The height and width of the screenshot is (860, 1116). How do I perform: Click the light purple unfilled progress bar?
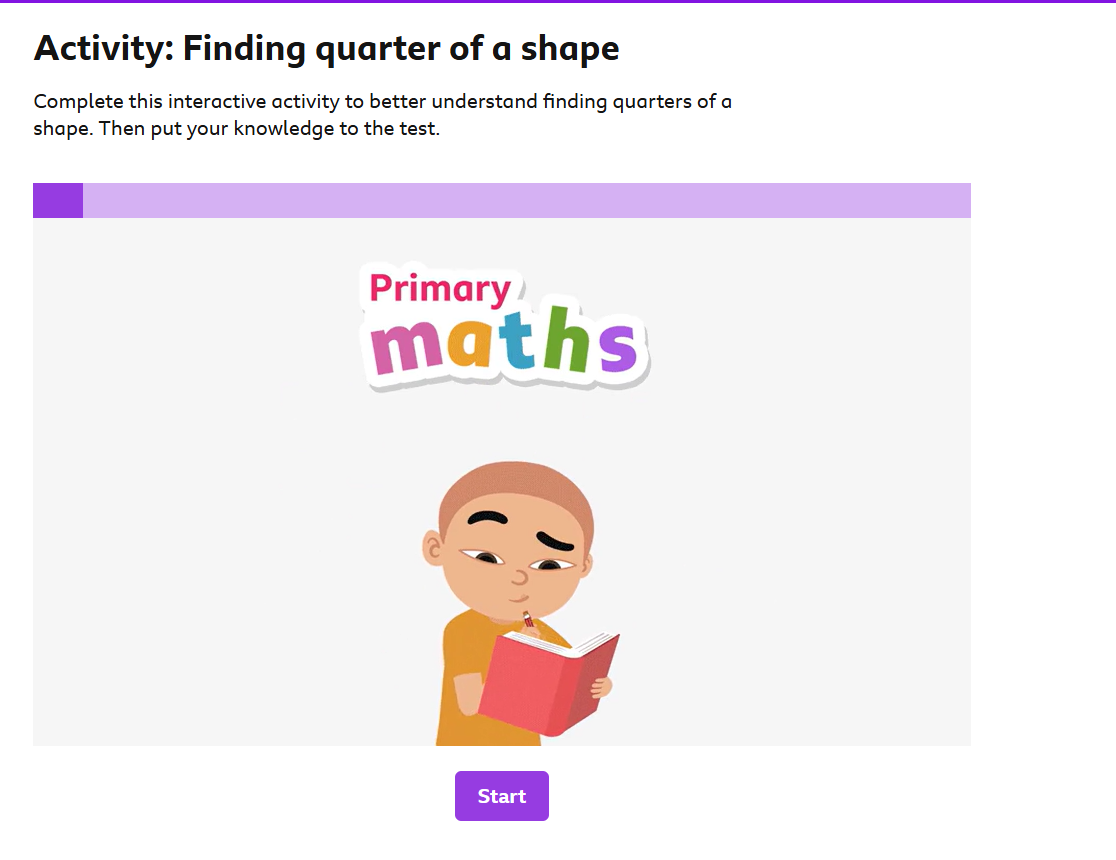coord(527,200)
